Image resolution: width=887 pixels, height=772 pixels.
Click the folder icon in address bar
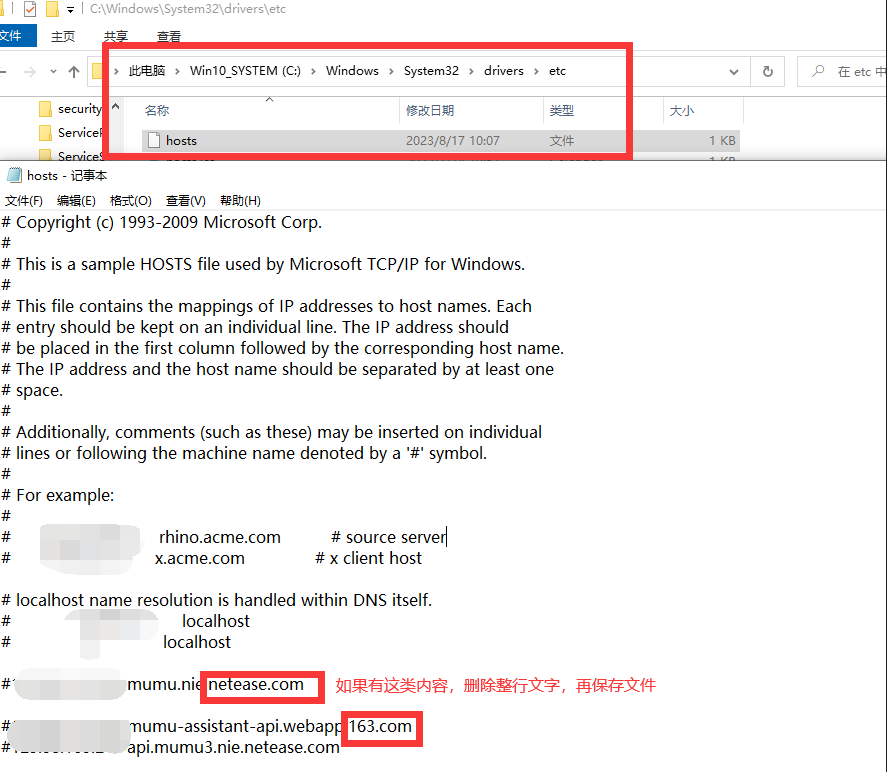coord(97,71)
